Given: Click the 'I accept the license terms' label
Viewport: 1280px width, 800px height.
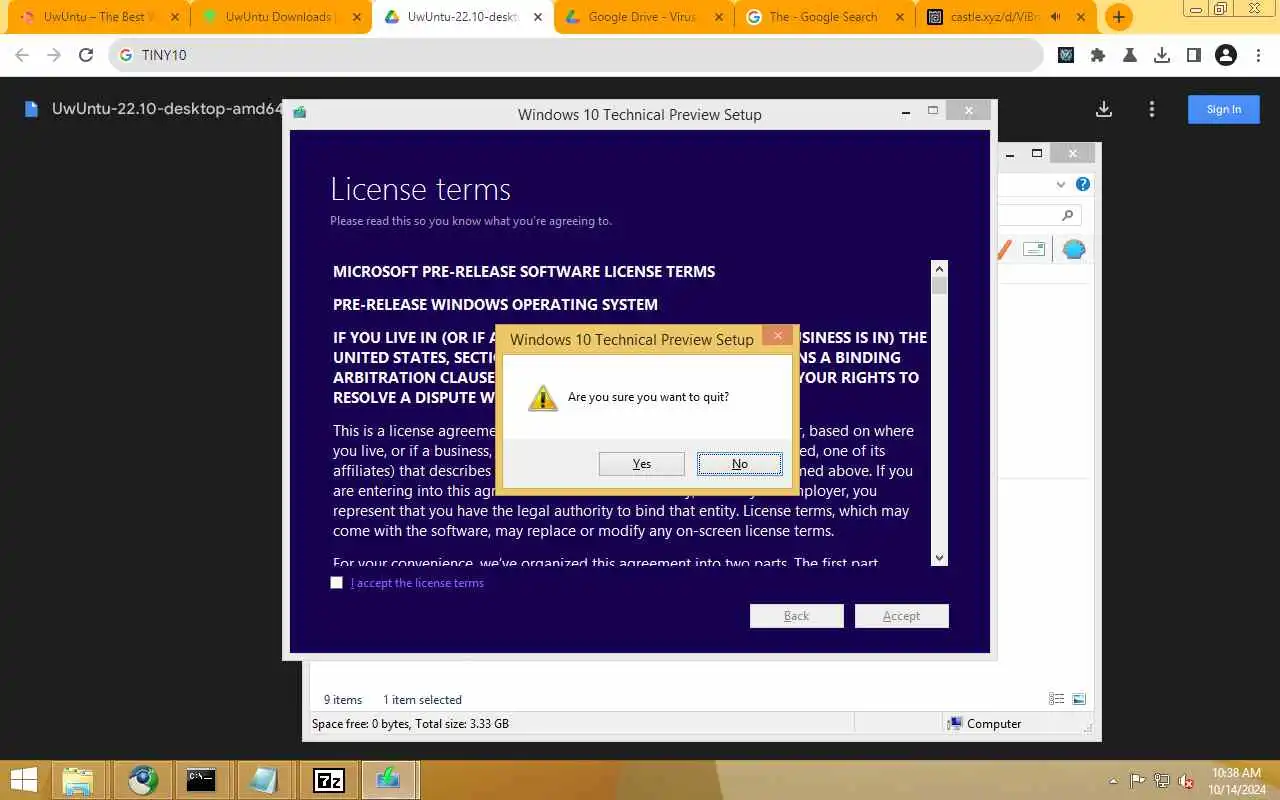Looking at the screenshot, I should 417,583.
